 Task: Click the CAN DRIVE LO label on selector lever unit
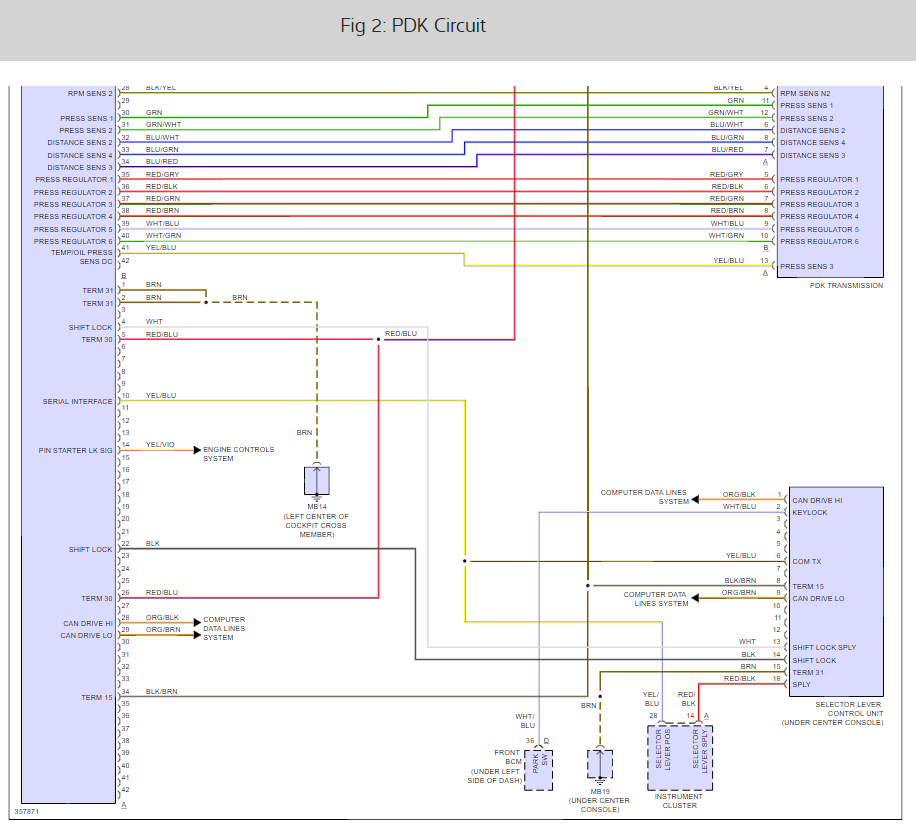[x=818, y=599]
